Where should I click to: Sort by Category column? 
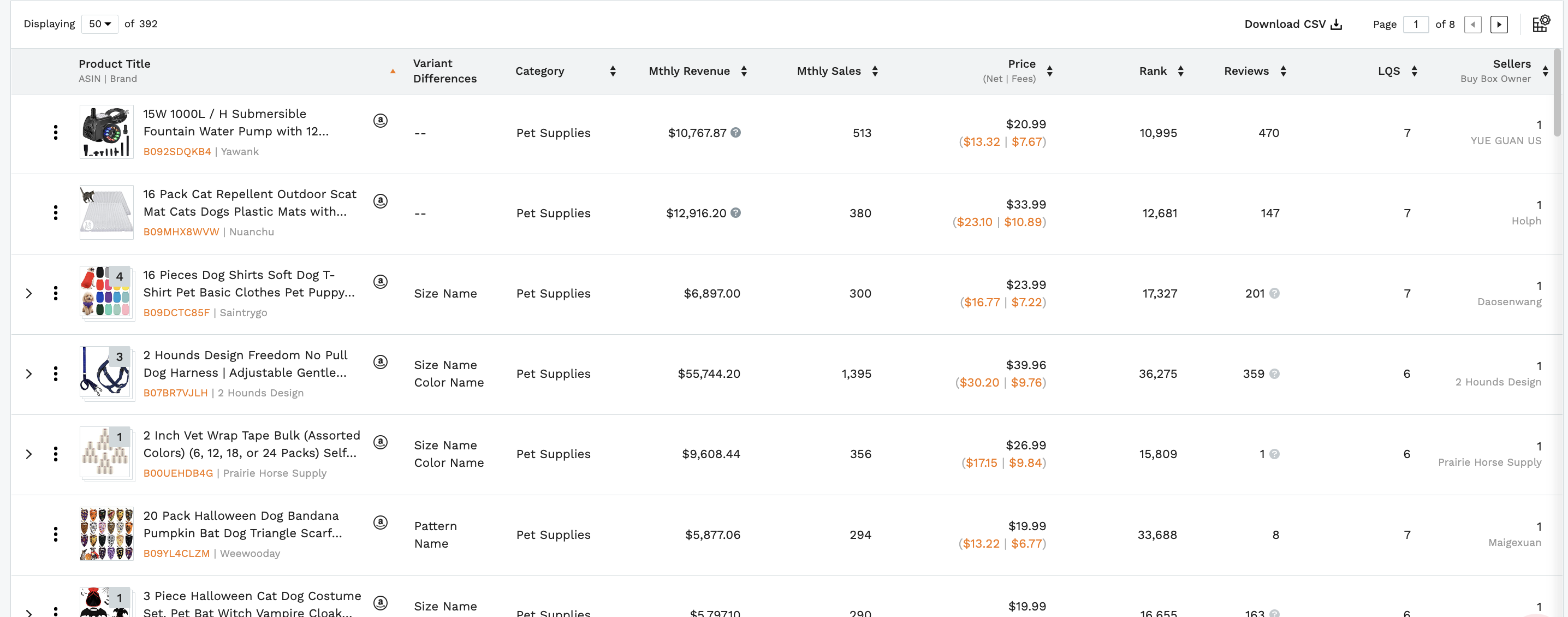click(613, 71)
